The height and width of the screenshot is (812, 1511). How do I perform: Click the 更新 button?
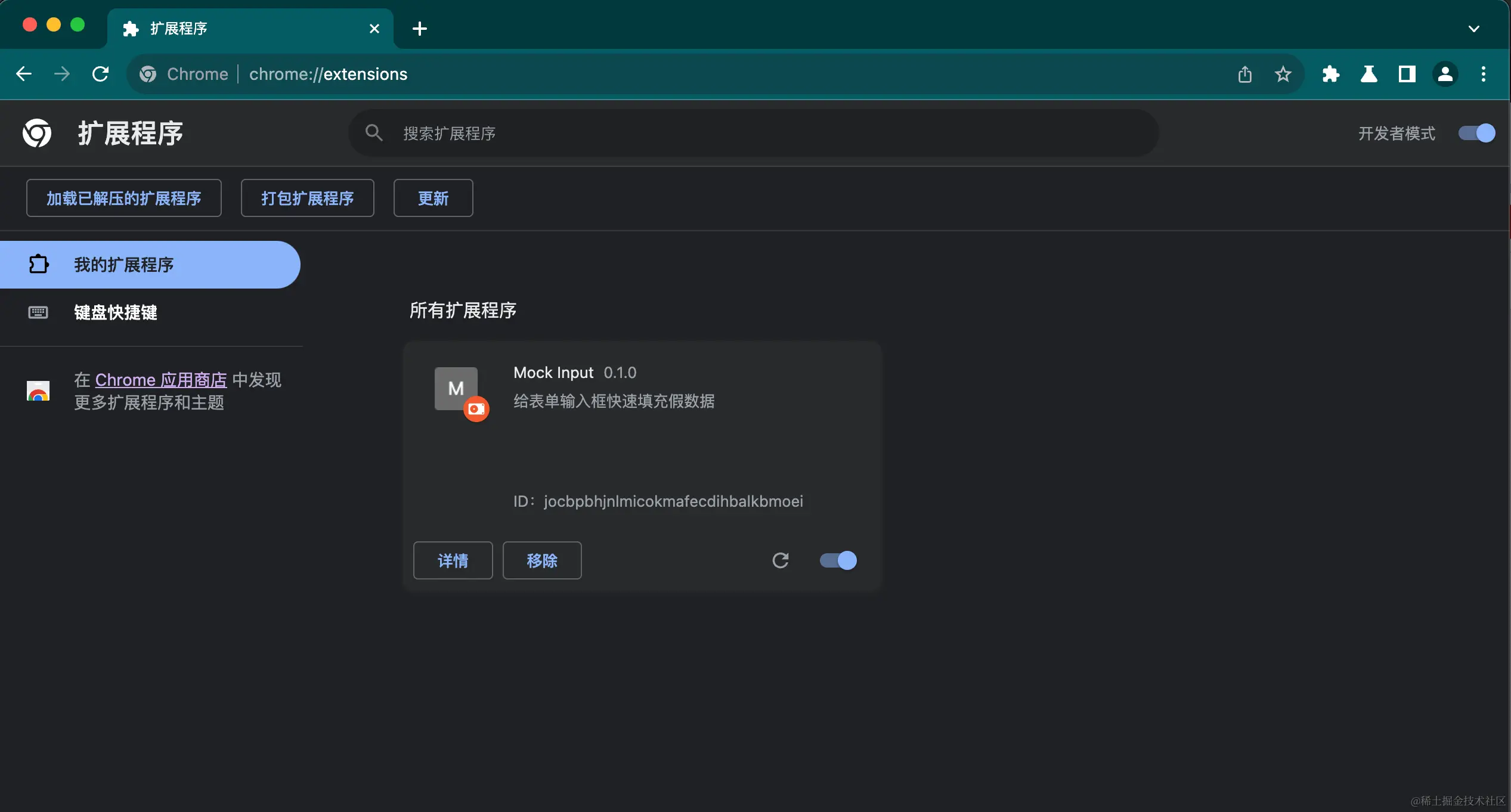point(433,198)
